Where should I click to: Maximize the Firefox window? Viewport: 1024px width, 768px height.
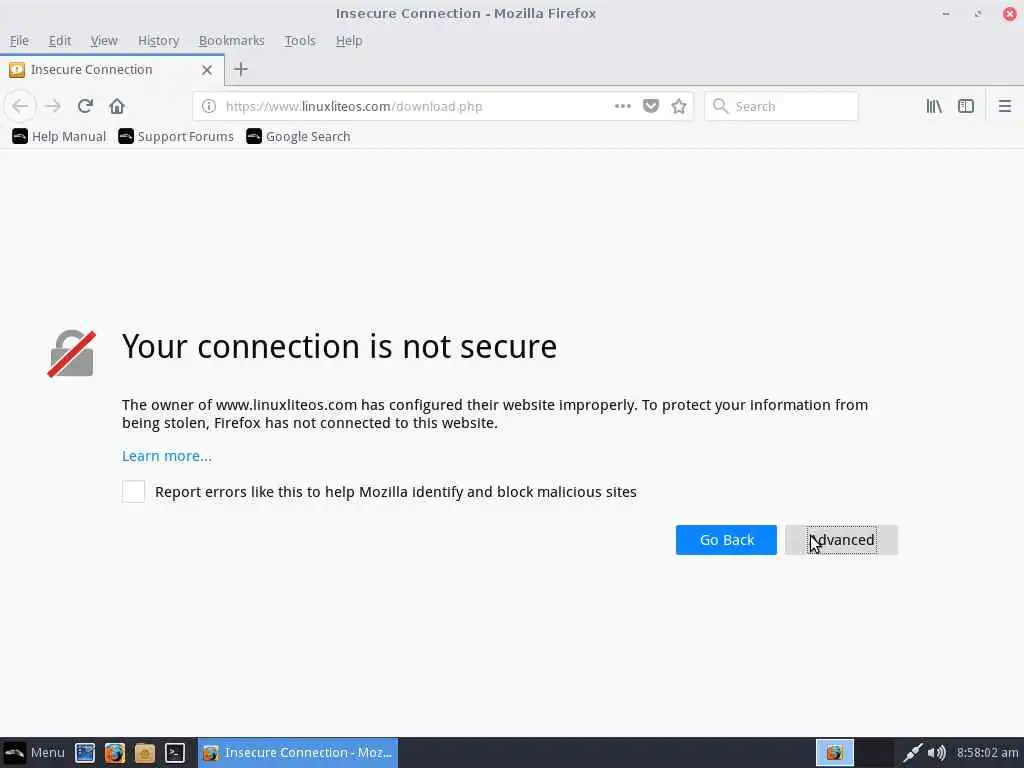[x=978, y=14]
